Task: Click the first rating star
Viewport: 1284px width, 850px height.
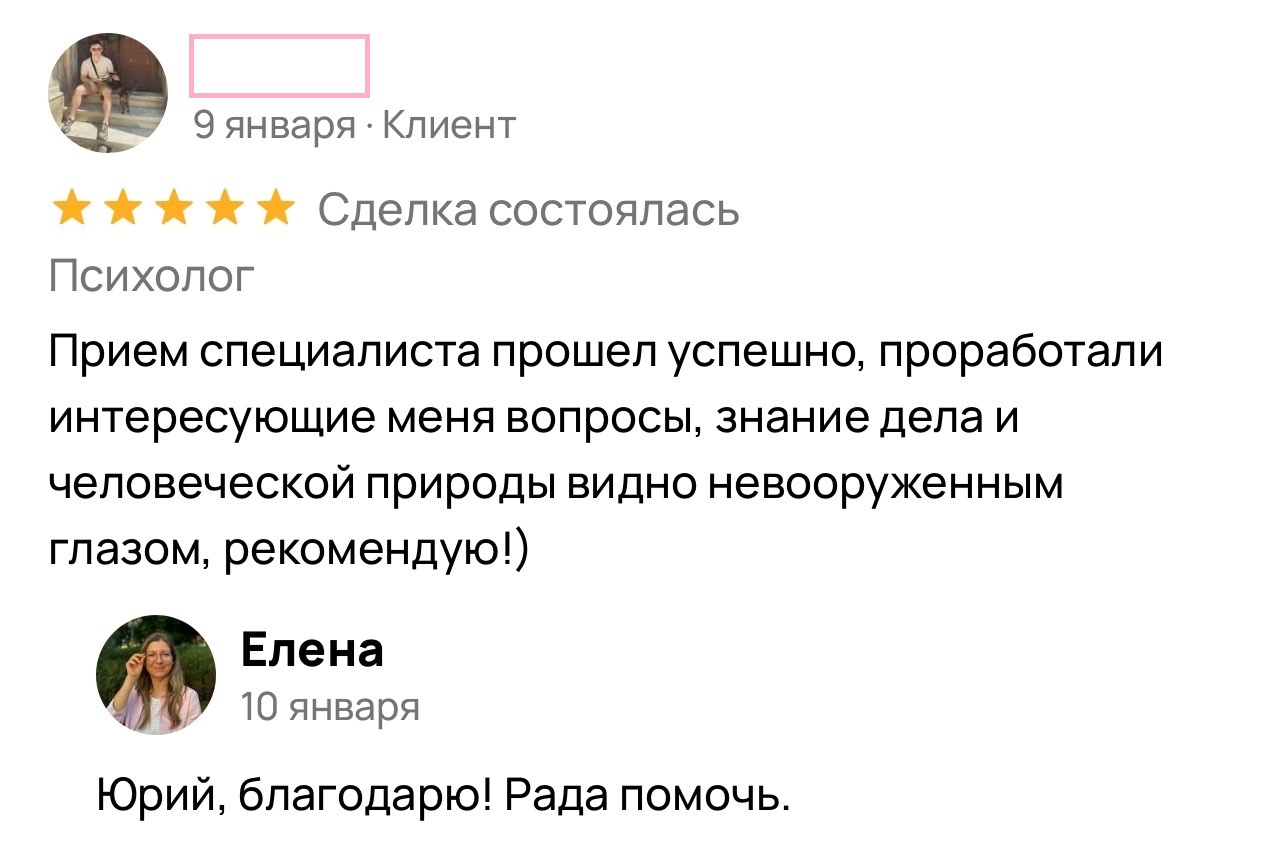Action: [x=70, y=211]
